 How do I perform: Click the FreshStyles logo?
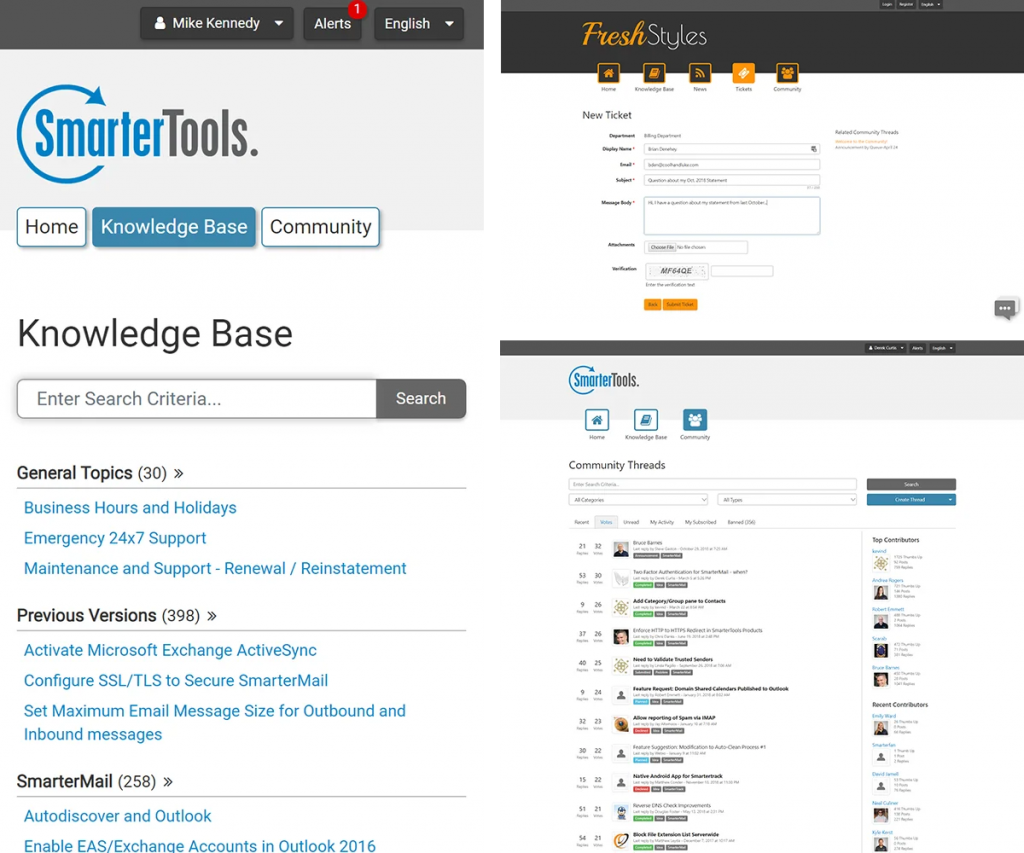point(644,35)
